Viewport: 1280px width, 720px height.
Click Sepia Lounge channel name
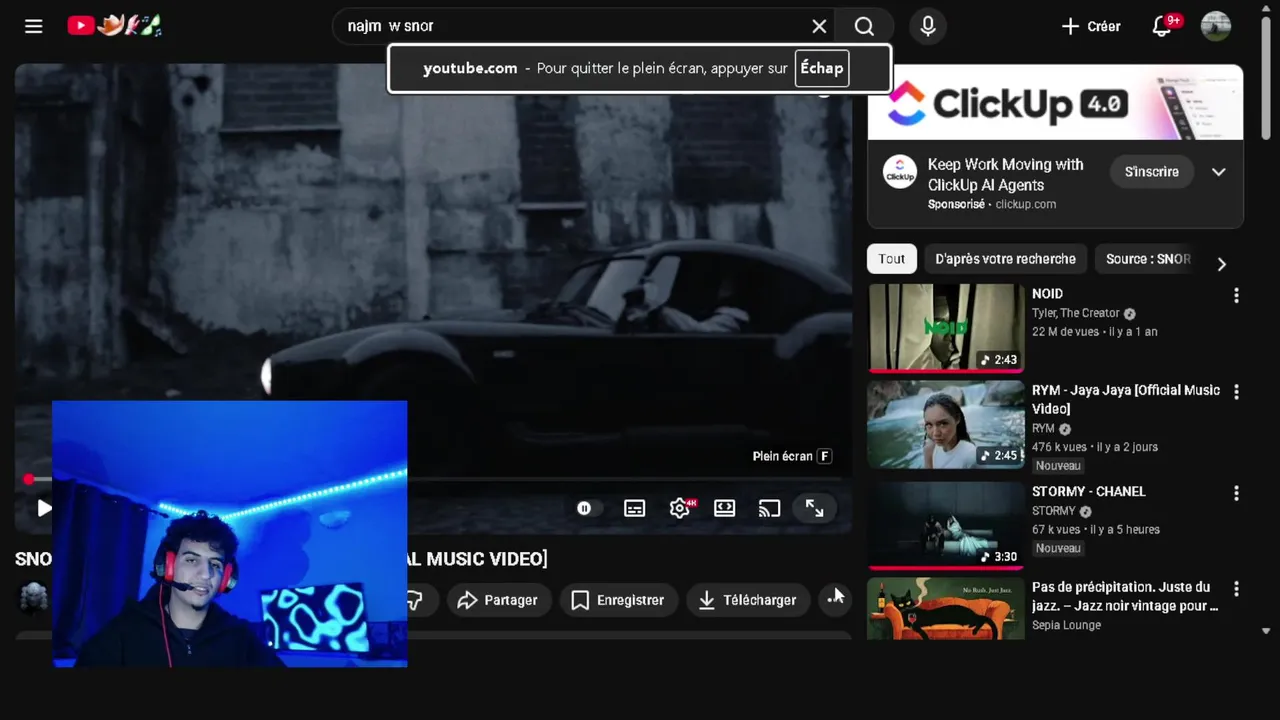[1066, 625]
